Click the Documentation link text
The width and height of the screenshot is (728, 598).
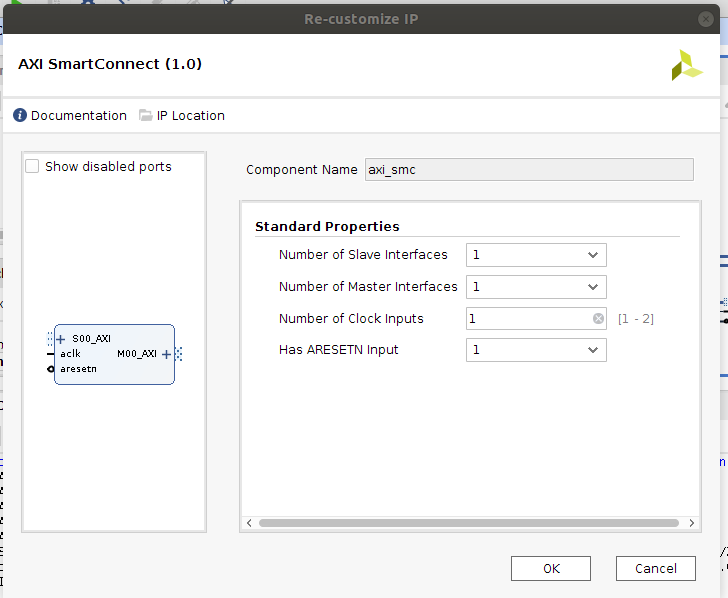pyautogui.click(x=79, y=116)
